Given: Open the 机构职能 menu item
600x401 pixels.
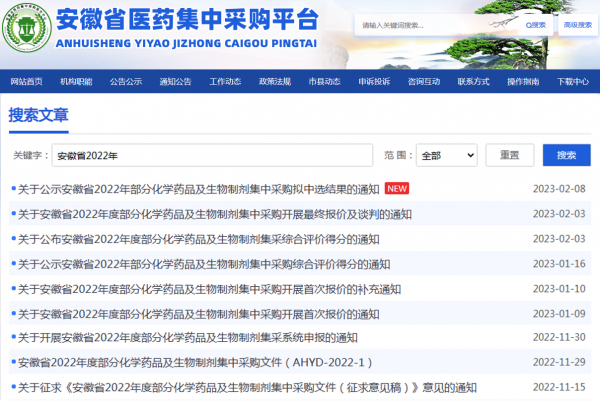Looking at the screenshot, I should click(76, 81).
